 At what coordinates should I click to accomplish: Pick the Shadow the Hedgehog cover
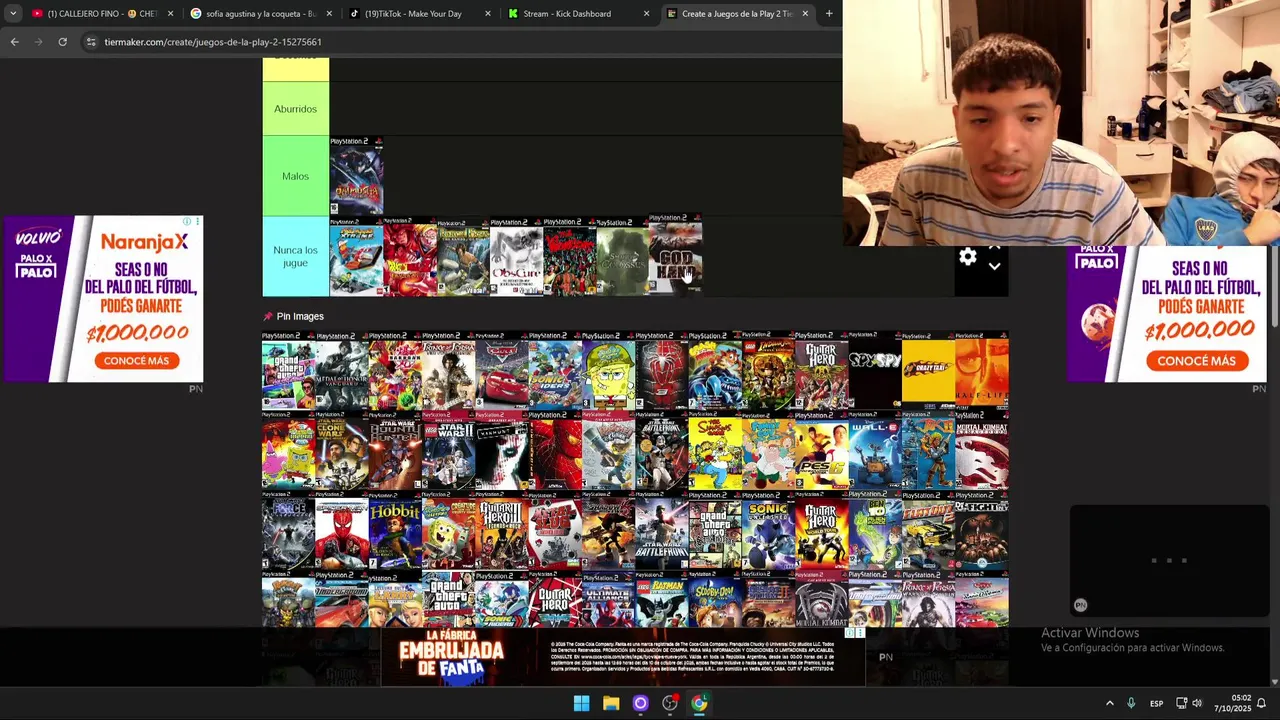click(x=608, y=531)
